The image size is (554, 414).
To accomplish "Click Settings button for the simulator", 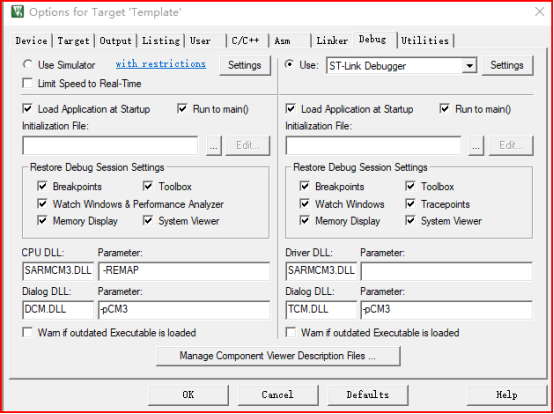I will pyautogui.click(x=244, y=65).
